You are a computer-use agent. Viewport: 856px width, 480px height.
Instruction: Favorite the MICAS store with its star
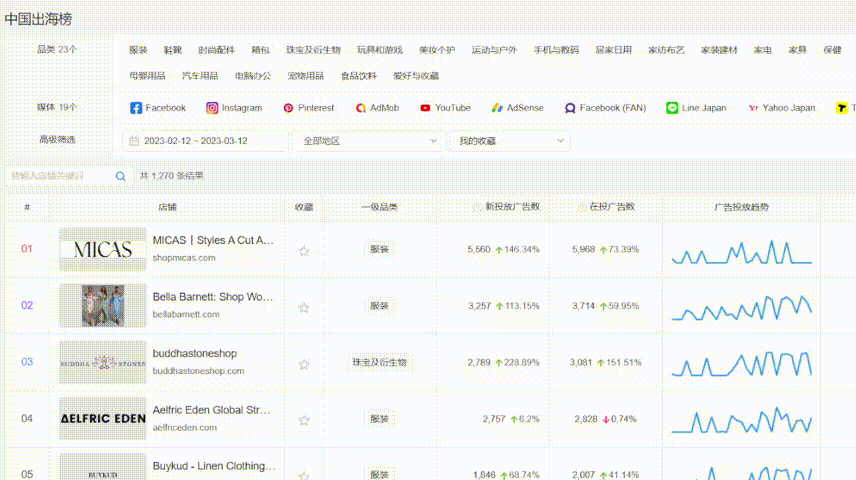(304, 251)
